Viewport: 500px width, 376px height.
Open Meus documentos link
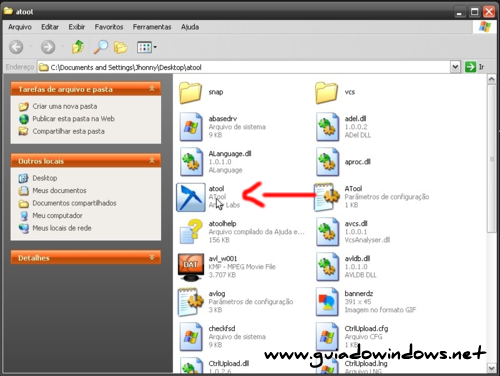click(59, 191)
